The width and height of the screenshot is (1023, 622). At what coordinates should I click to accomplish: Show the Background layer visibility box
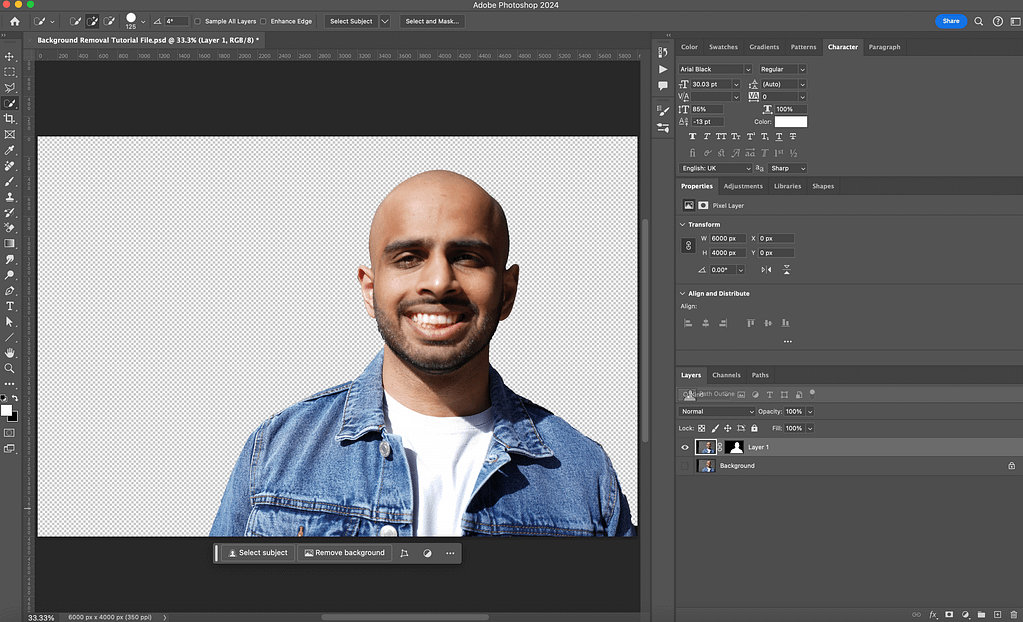point(685,466)
